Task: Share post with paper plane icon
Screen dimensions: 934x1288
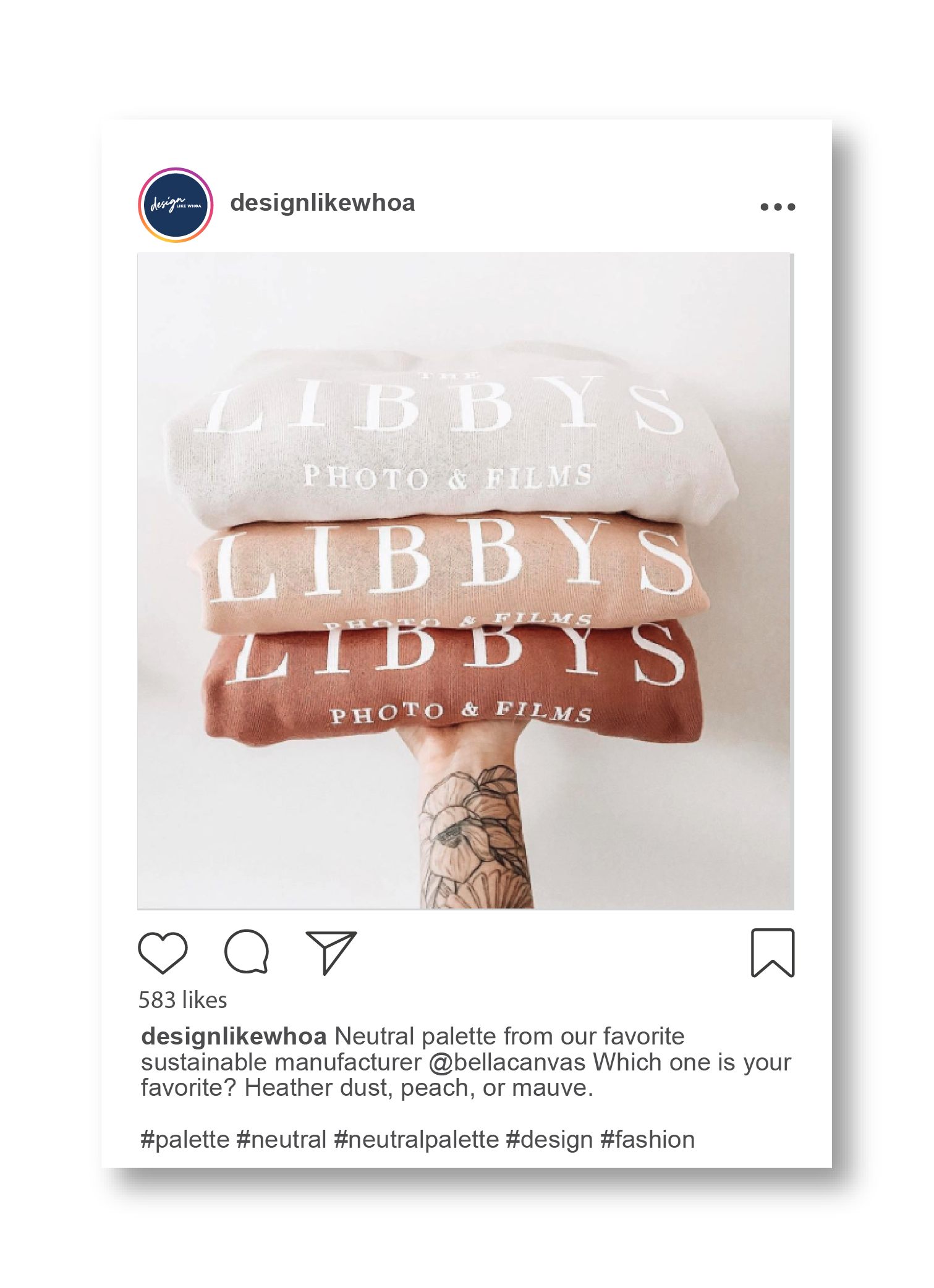Action: coord(331,952)
